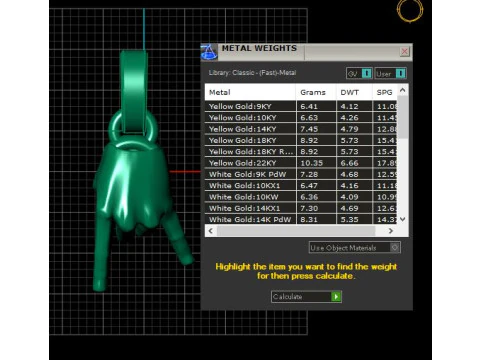The height and width of the screenshot is (360, 480).
Task: Select the White Gold:10KW row
Action: (x=301, y=197)
